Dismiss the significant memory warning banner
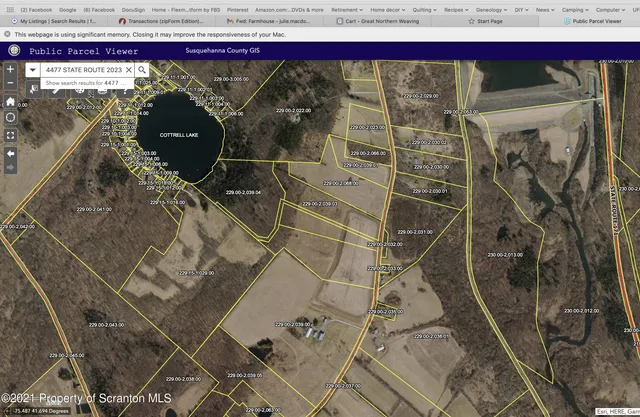The height and width of the screenshot is (417, 640). click(x=6, y=33)
